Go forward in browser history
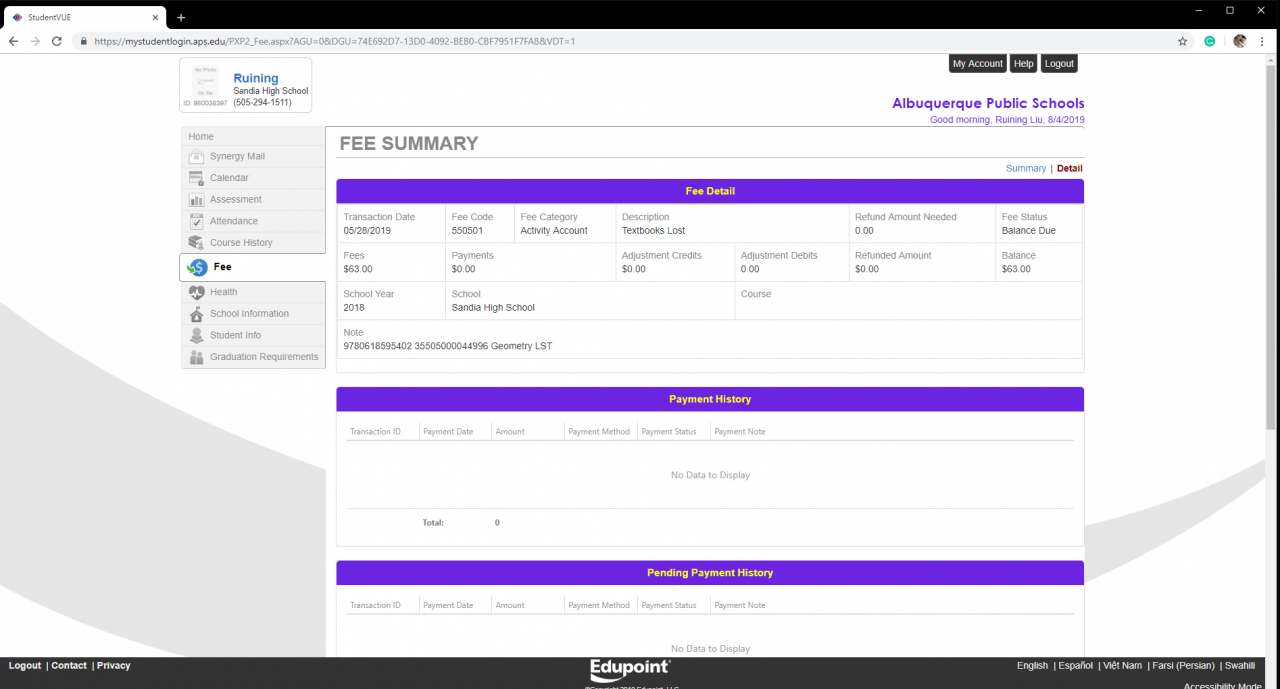Viewport: 1280px width, 689px height. [x=35, y=41]
